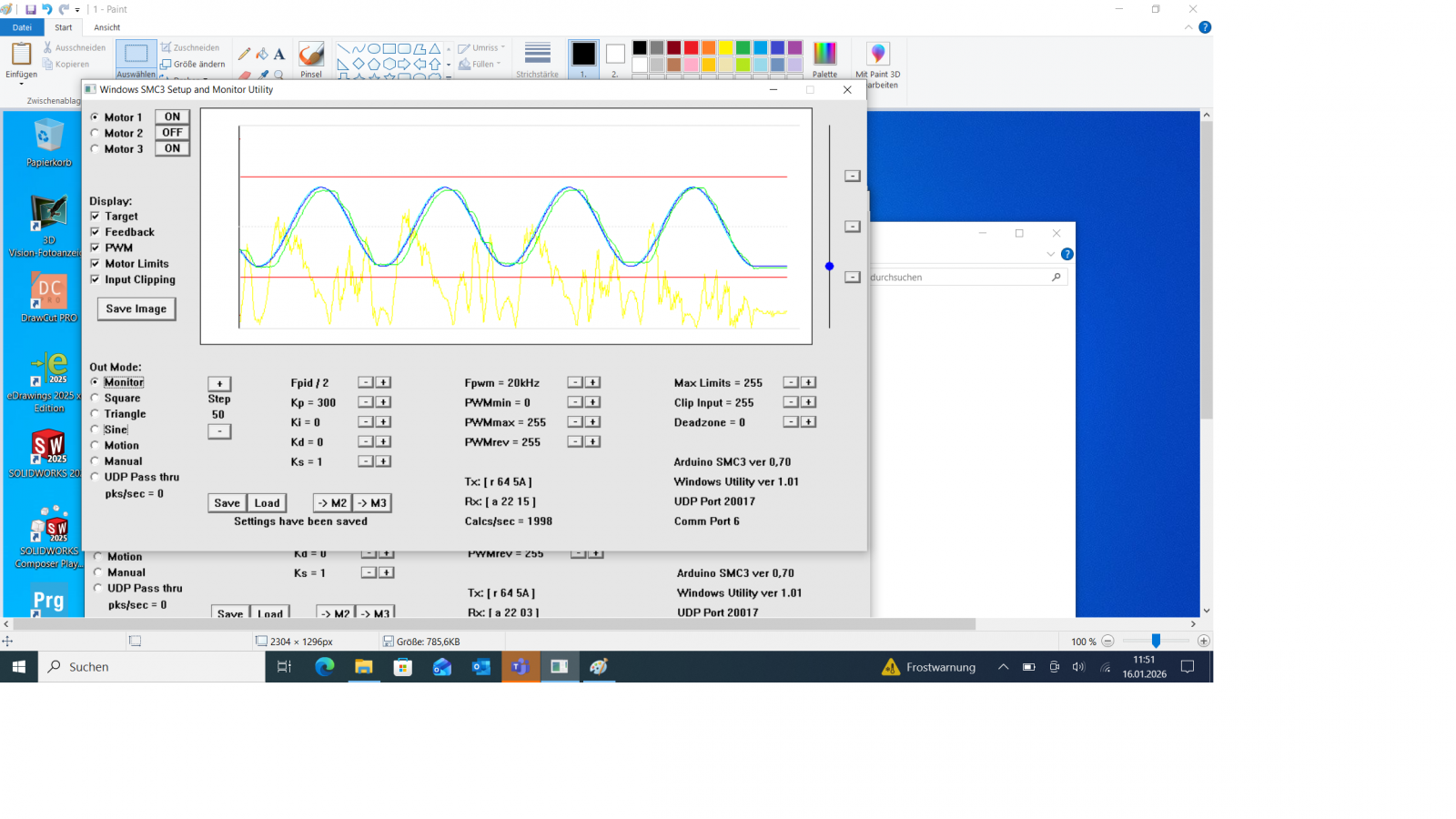Click the Save Image button
This screenshot has height=819, width=1456.
(136, 309)
